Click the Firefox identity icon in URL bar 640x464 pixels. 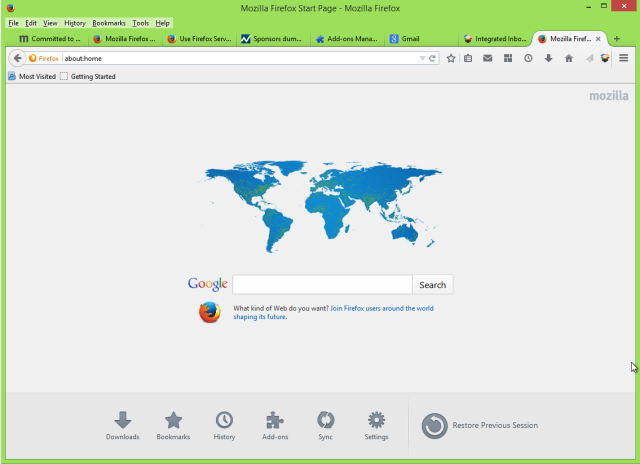44,58
